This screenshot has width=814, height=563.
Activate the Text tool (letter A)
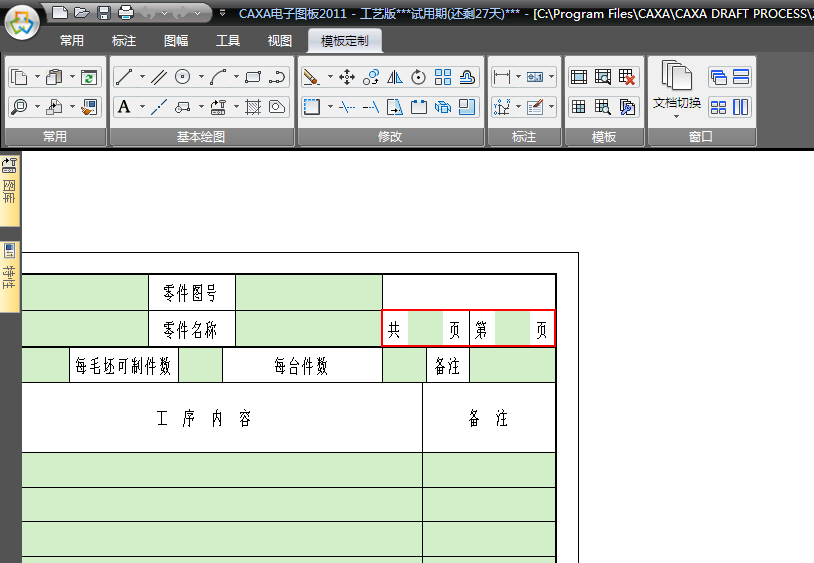point(124,107)
